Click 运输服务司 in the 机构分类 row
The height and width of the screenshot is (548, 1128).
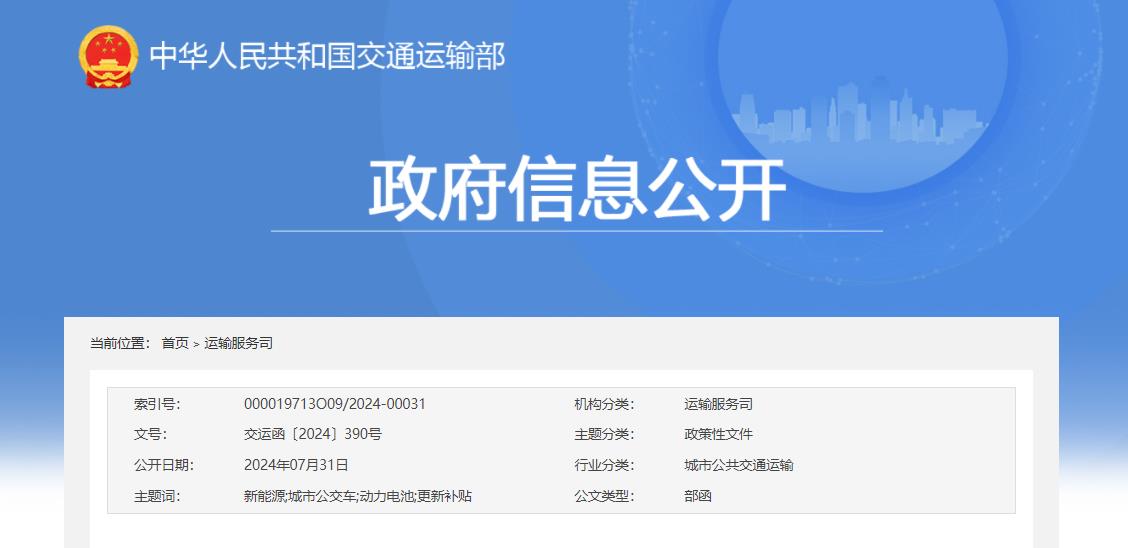click(718, 404)
